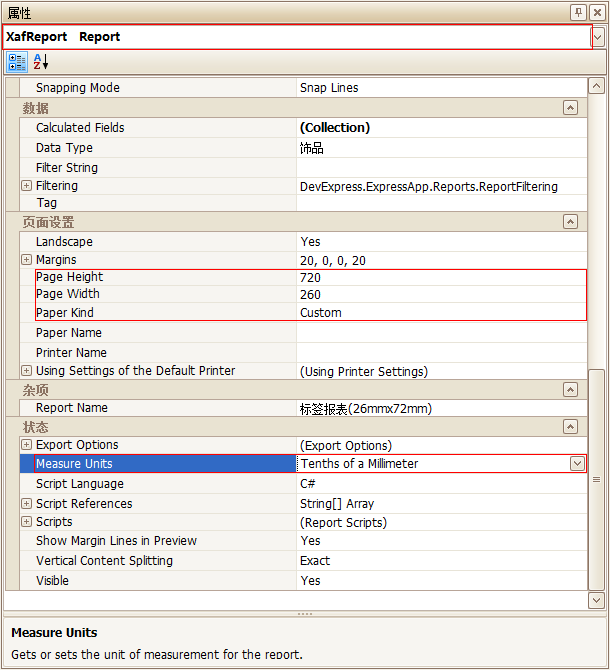The height and width of the screenshot is (670, 610).
Task: Pin the properties panel
Action: (578, 12)
